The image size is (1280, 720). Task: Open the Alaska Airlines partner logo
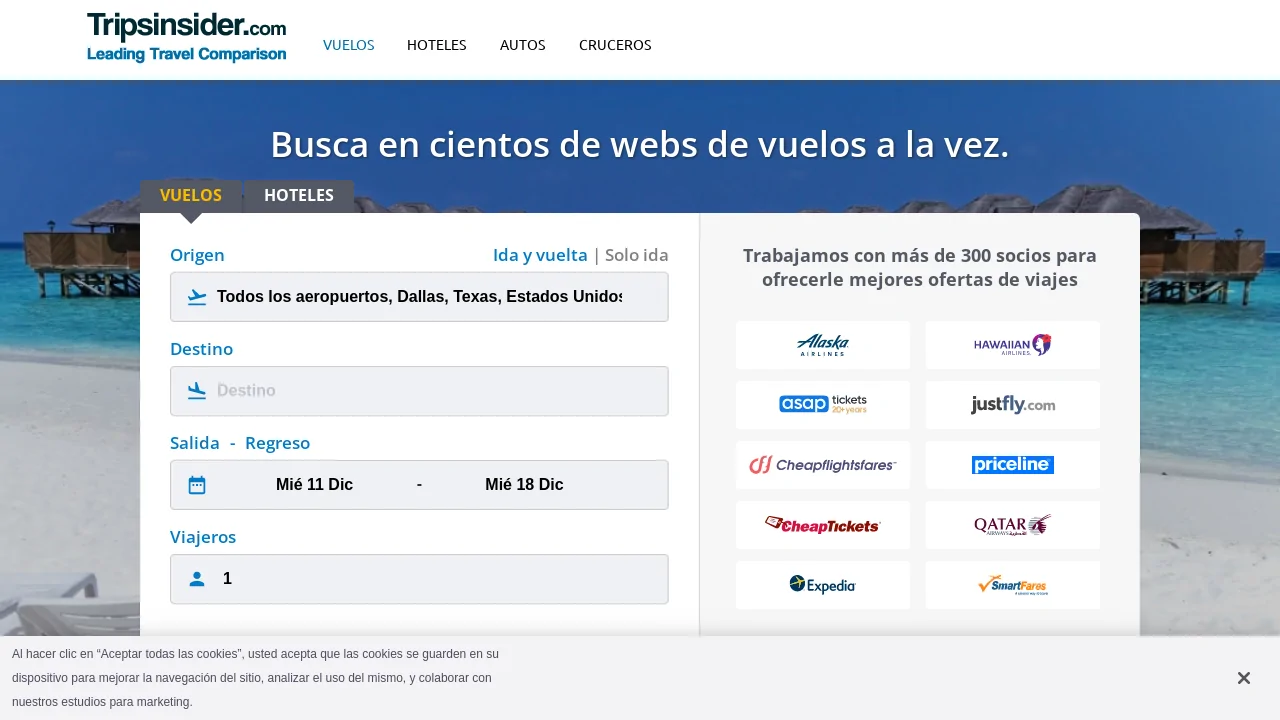(x=822, y=345)
